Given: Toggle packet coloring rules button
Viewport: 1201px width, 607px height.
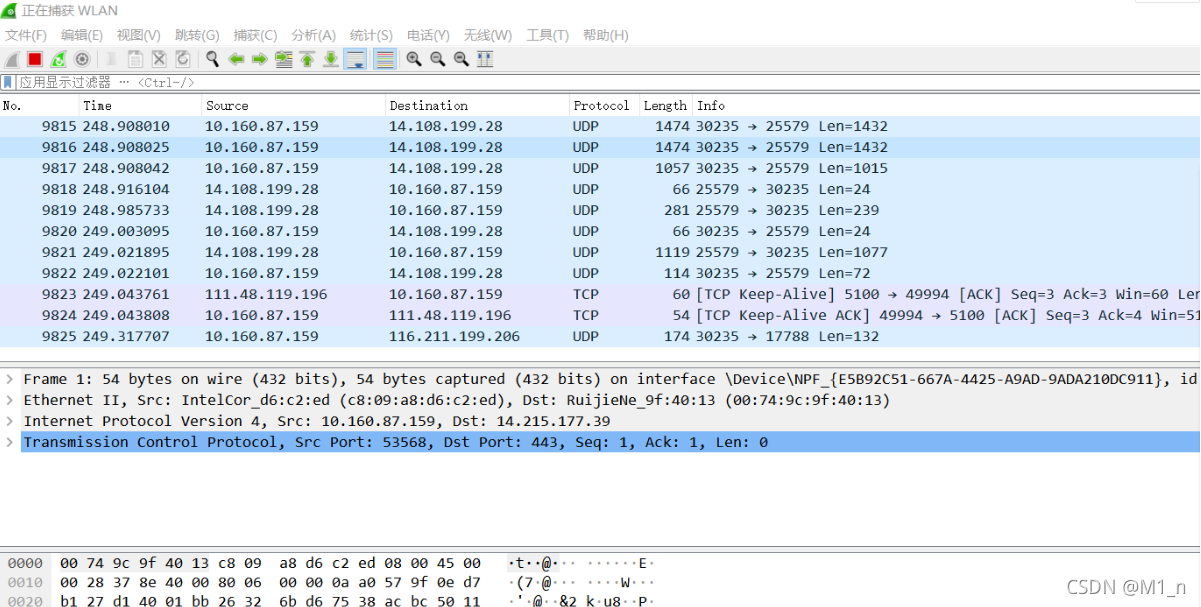Looking at the screenshot, I should [384, 60].
